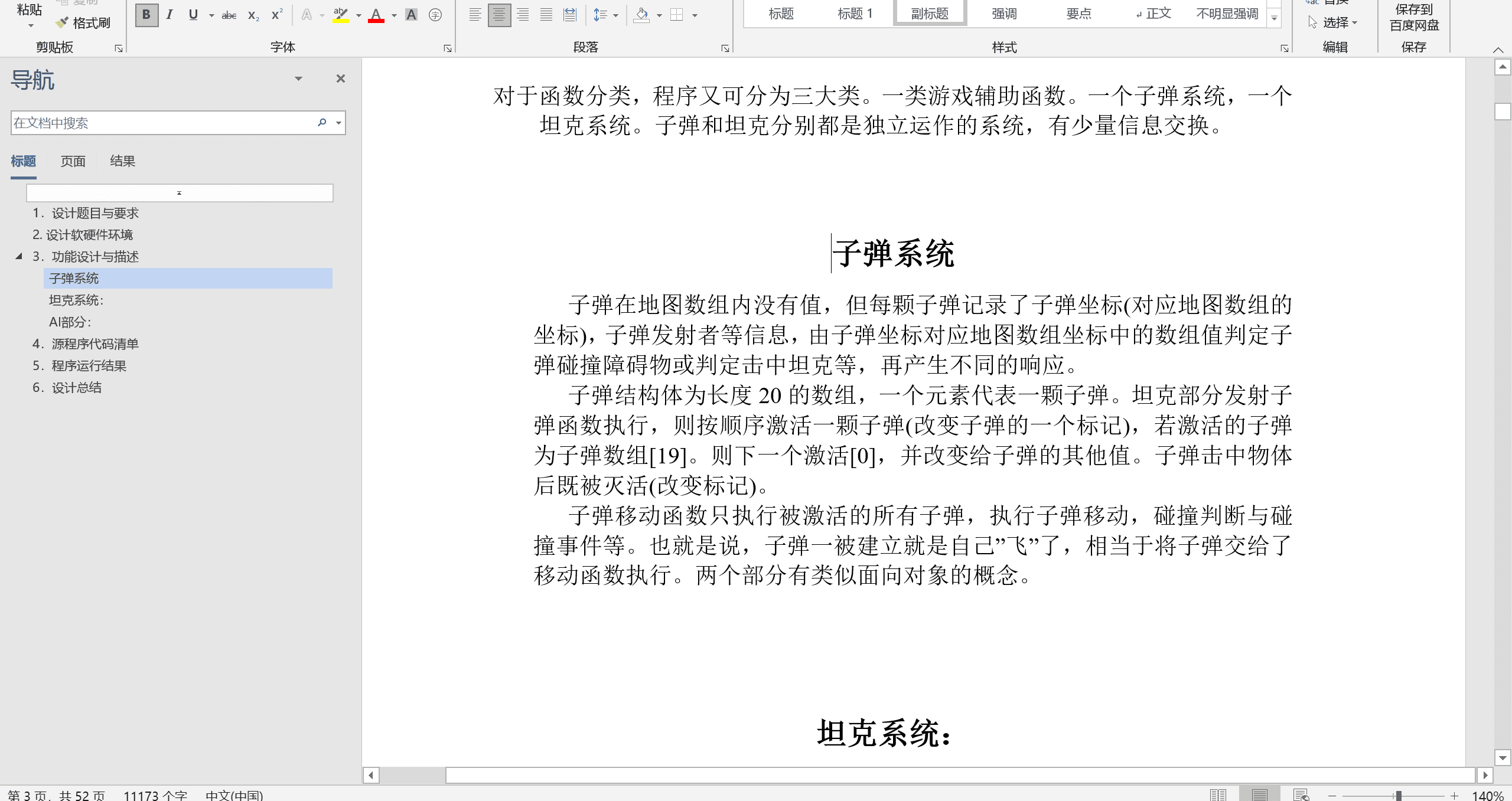
Task: Click the text effects icon
Action: click(x=307, y=15)
